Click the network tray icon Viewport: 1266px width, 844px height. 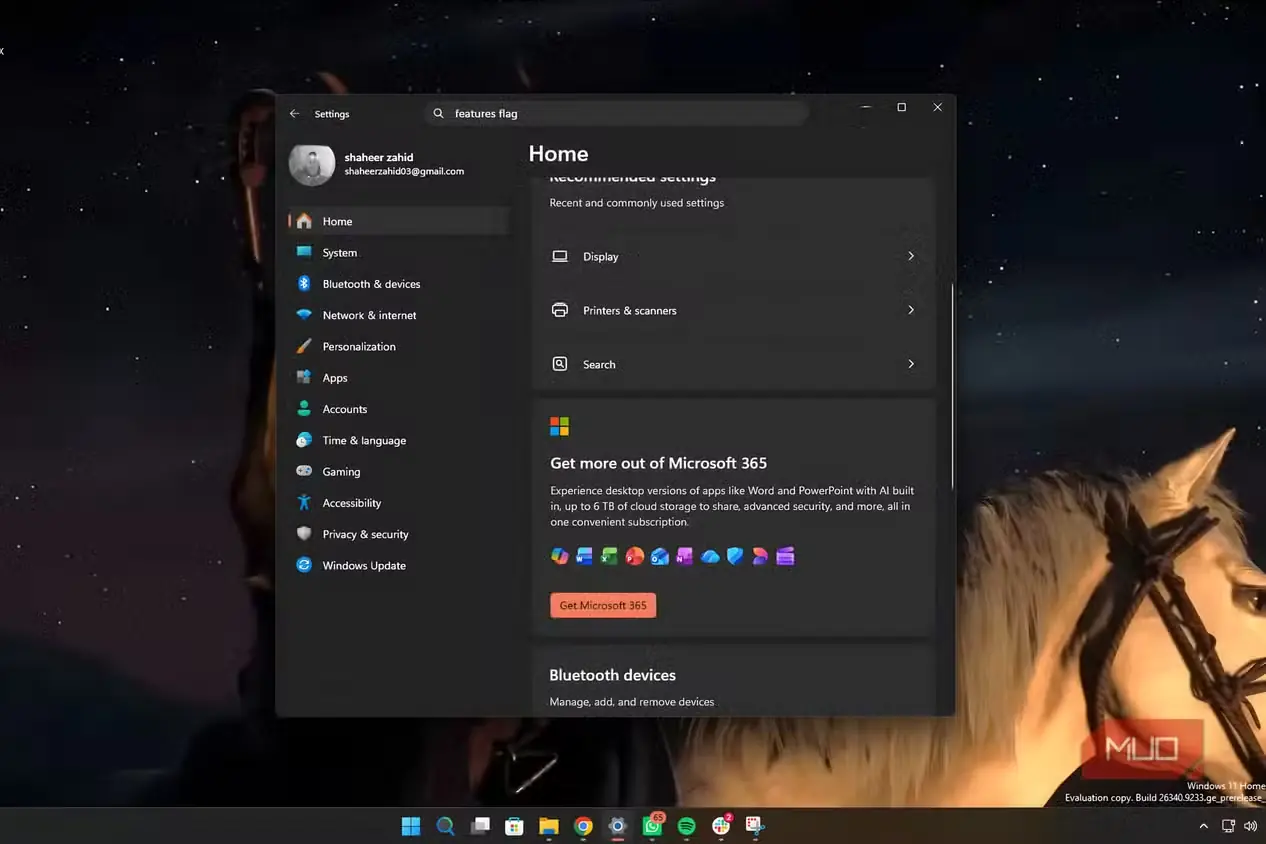tap(1229, 826)
